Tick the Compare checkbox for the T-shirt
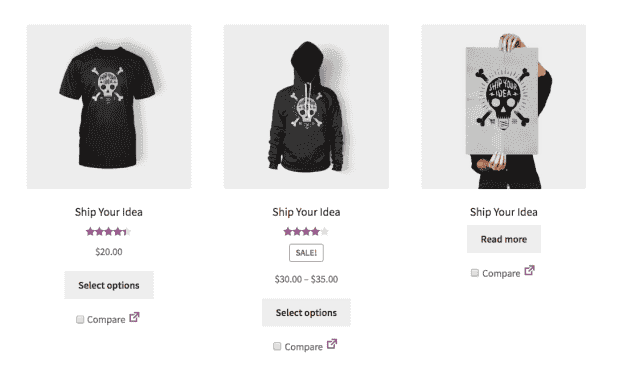Screen dimensions: 619x381 pos(80,319)
